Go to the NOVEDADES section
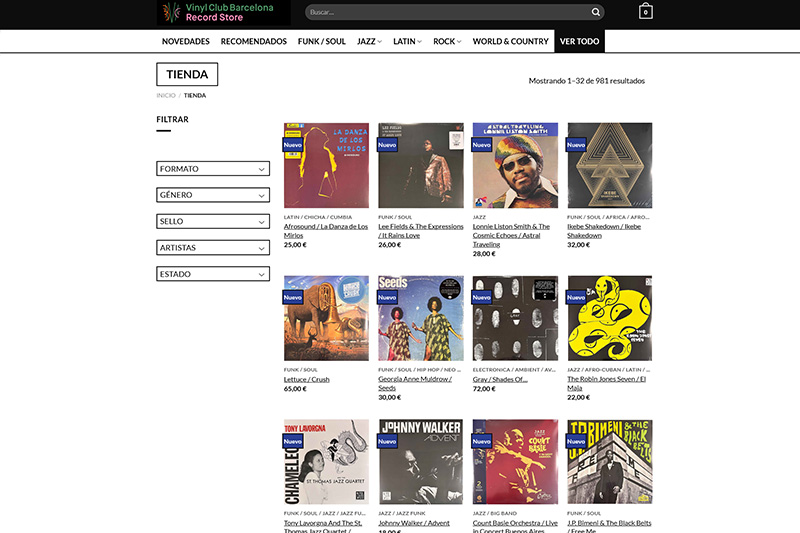Screen dimensions: 800x533 186,41
